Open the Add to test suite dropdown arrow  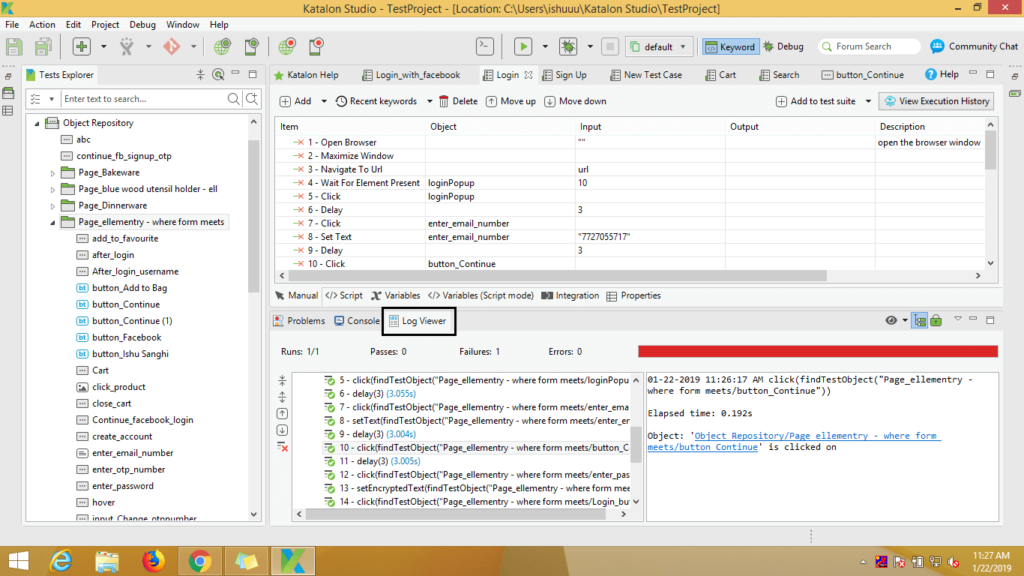868,101
